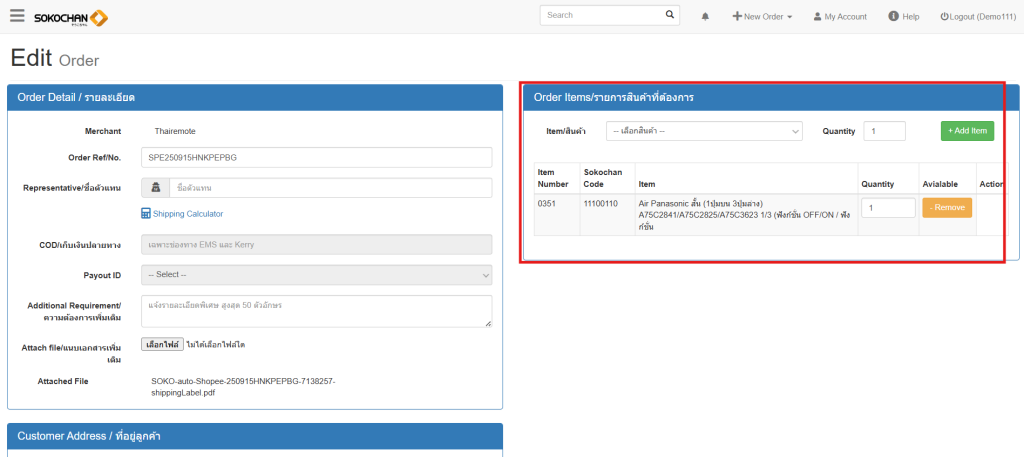The width and height of the screenshot is (1024, 457).
Task: Click the Additional Requirement textarea
Action: (x=317, y=310)
